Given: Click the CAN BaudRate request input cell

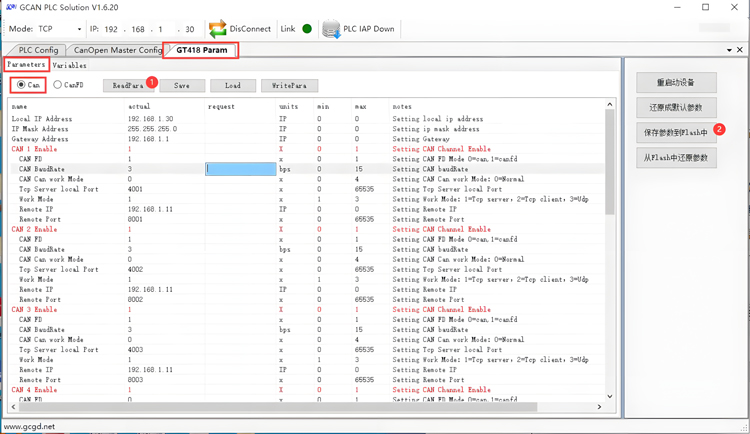Looking at the screenshot, I should pyautogui.click(x=240, y=169).
